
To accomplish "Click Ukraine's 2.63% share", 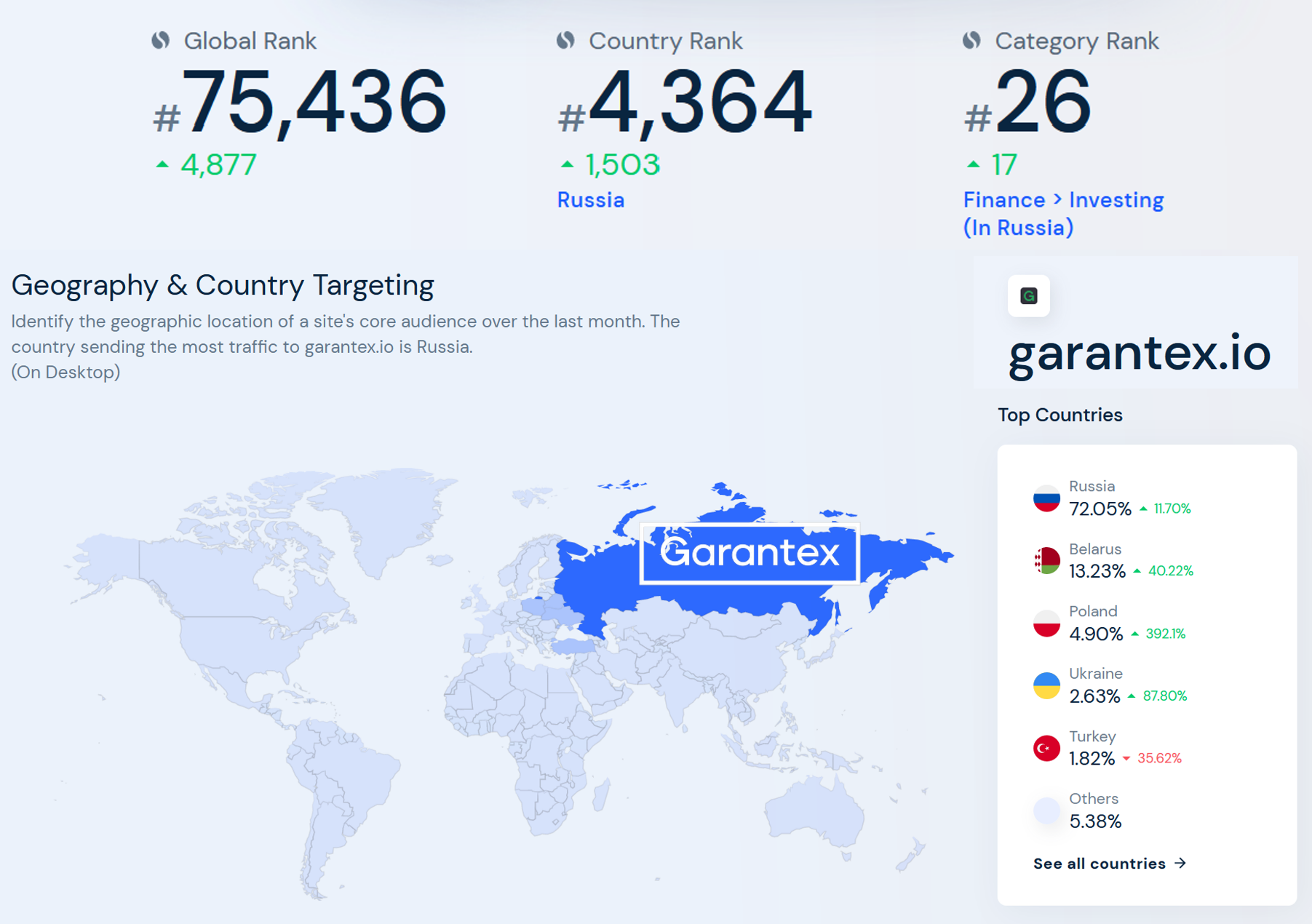I will click(x=1094, y=696).
